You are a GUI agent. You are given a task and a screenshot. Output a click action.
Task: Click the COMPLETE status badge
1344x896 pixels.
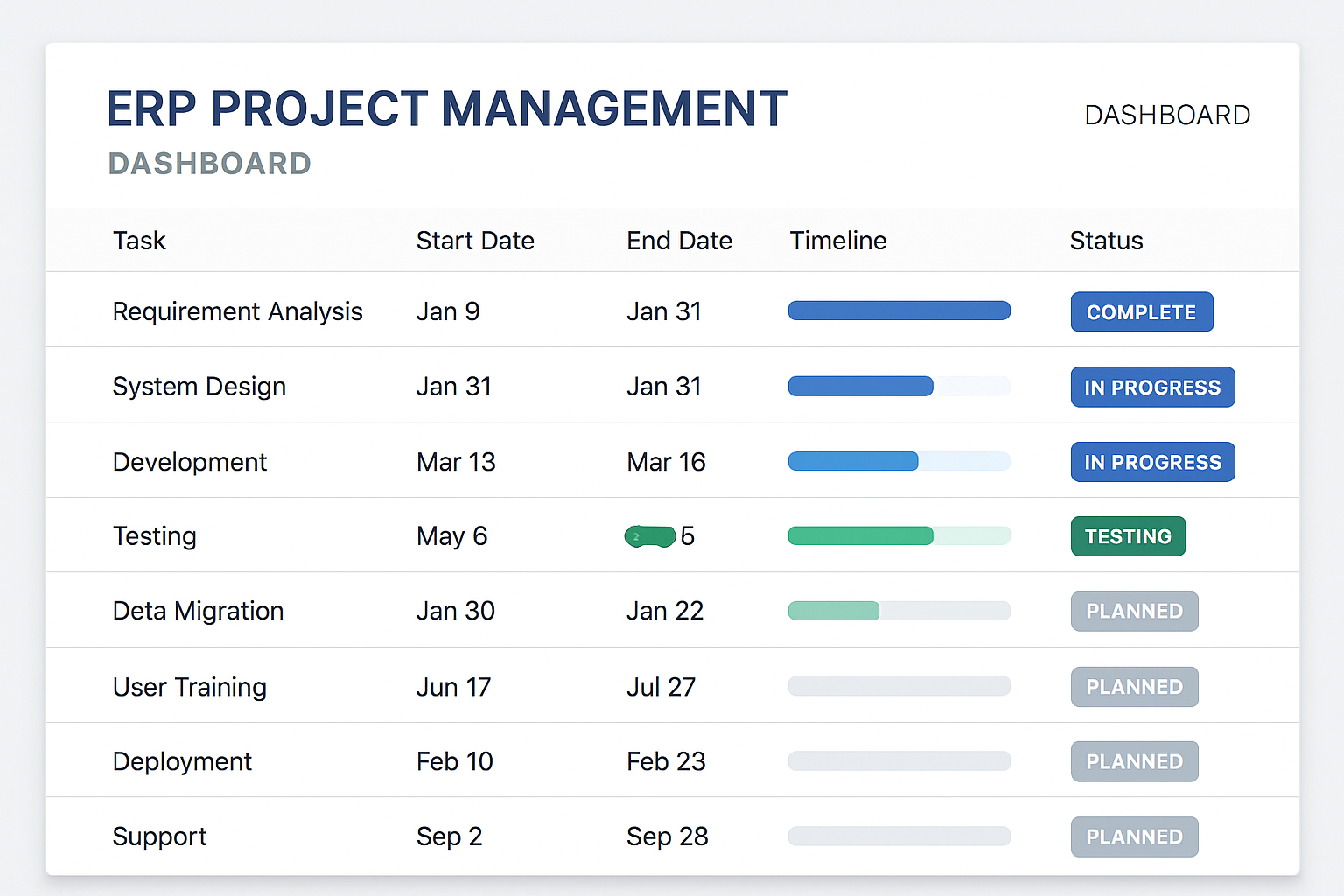pyautogui.click(x=1141, y=312)
